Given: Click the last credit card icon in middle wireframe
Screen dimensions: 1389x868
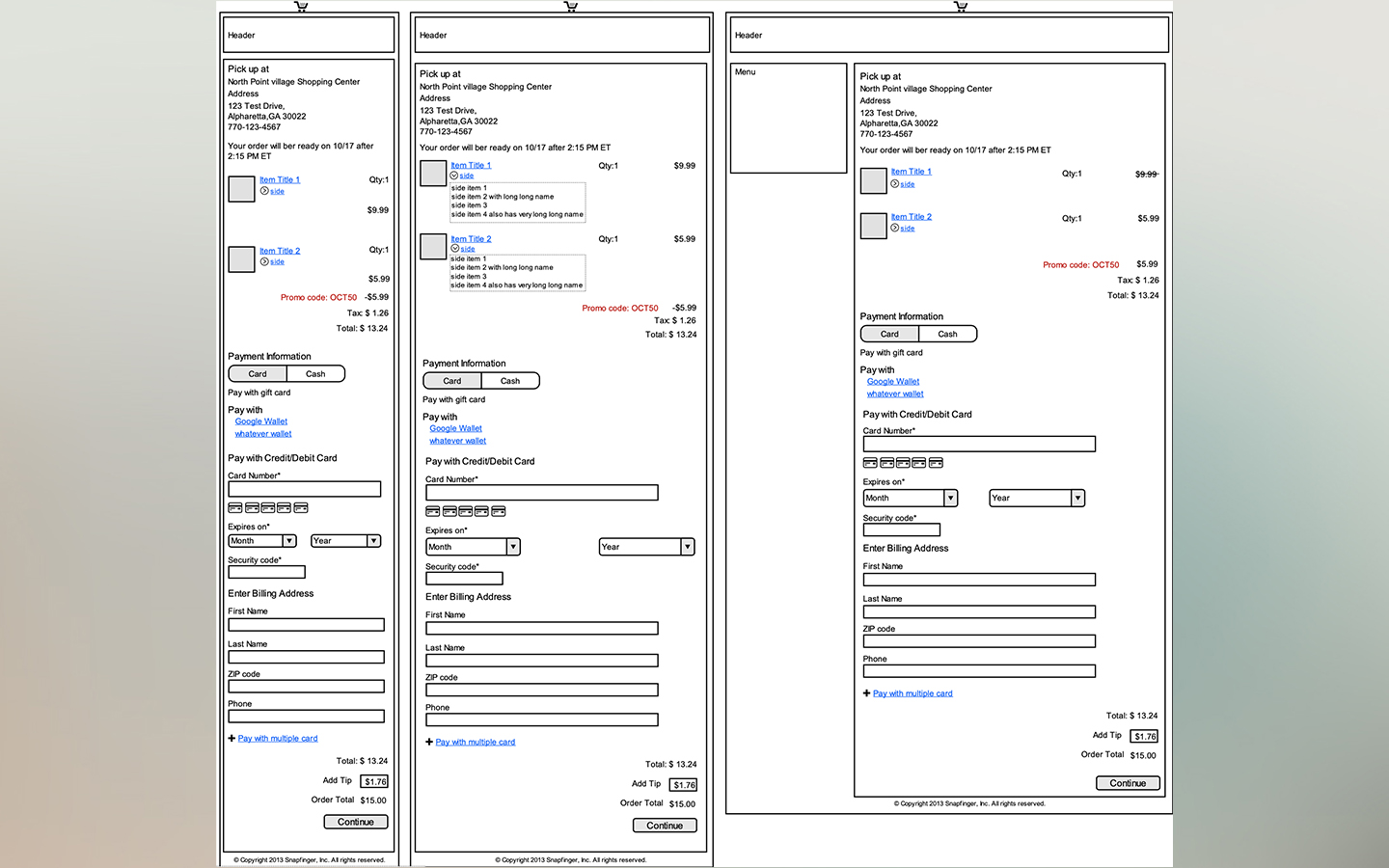Looking at the screenshot, I should (499, 511).
